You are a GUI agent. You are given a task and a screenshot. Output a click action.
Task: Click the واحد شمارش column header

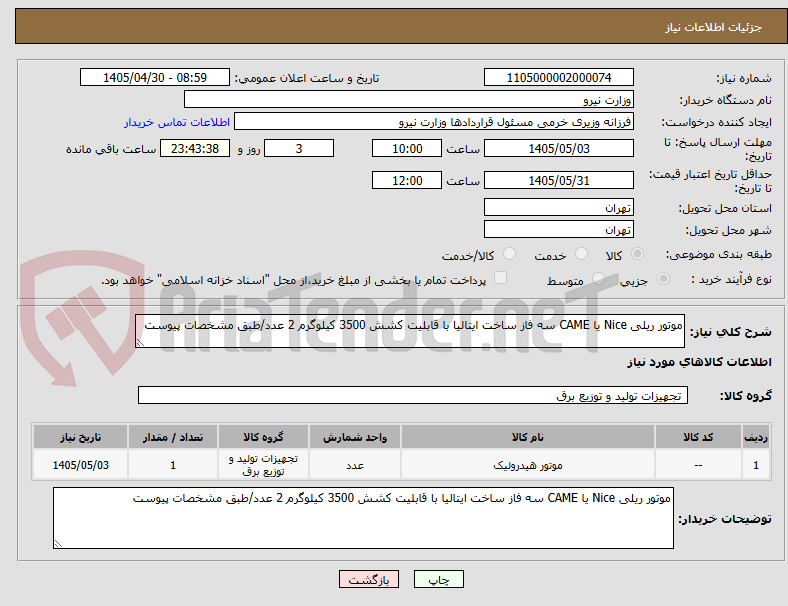355,437
